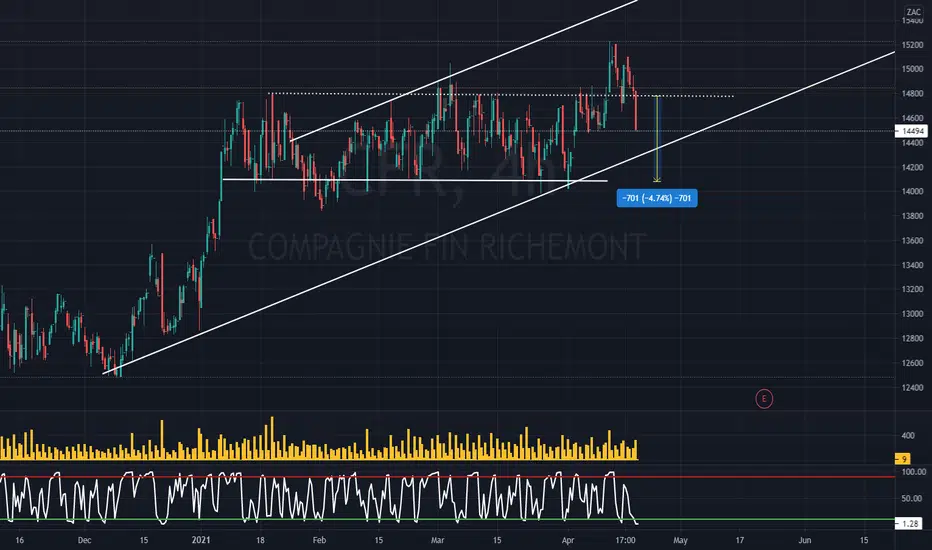Click the 13000 price axis label
Screen dimensions: 932x550
click(x=912, y=314)
